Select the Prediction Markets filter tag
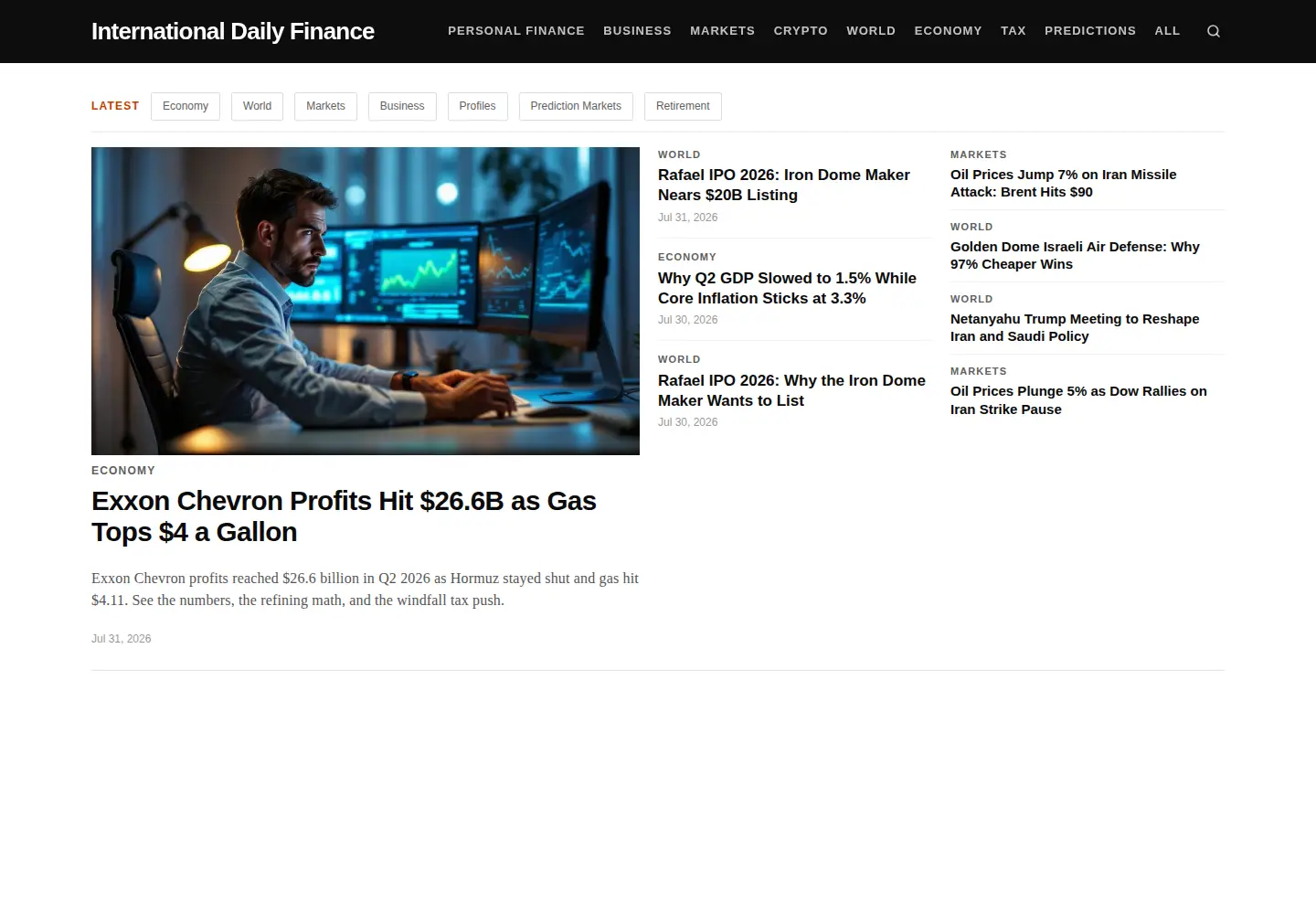 [x=576, y=106]
